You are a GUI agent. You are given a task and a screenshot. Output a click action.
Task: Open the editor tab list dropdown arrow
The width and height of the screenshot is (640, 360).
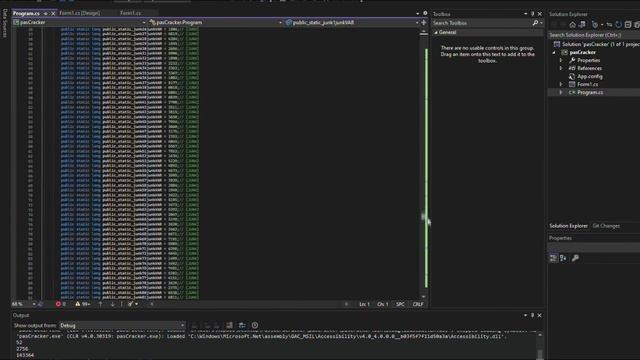(x=417, y=13)
